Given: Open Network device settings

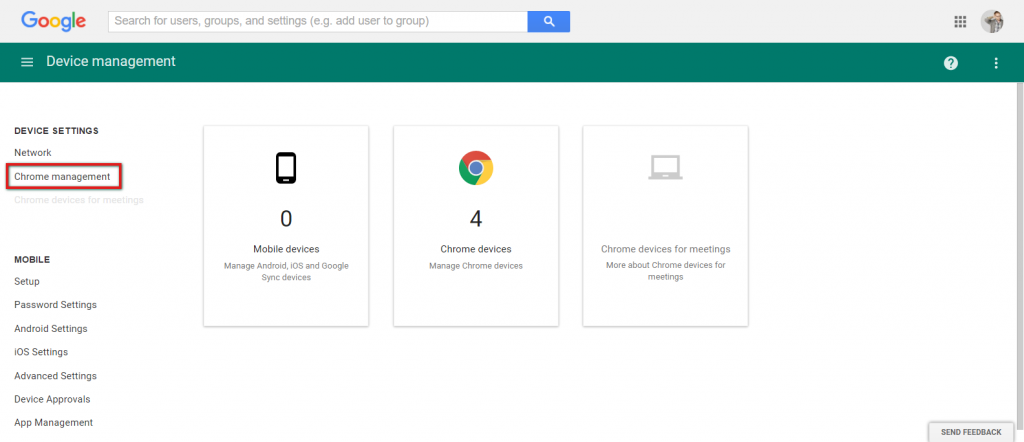Looking at the screenshot, I should (33, 153).
